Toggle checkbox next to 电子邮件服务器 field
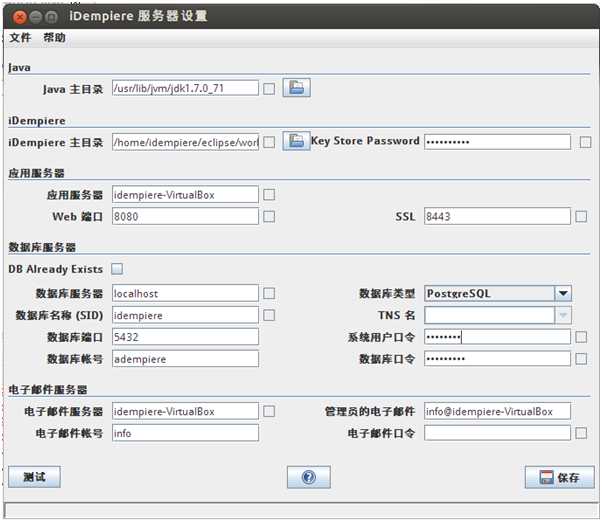Viewport: 602px width, 522px height. [x=269, y=411]
